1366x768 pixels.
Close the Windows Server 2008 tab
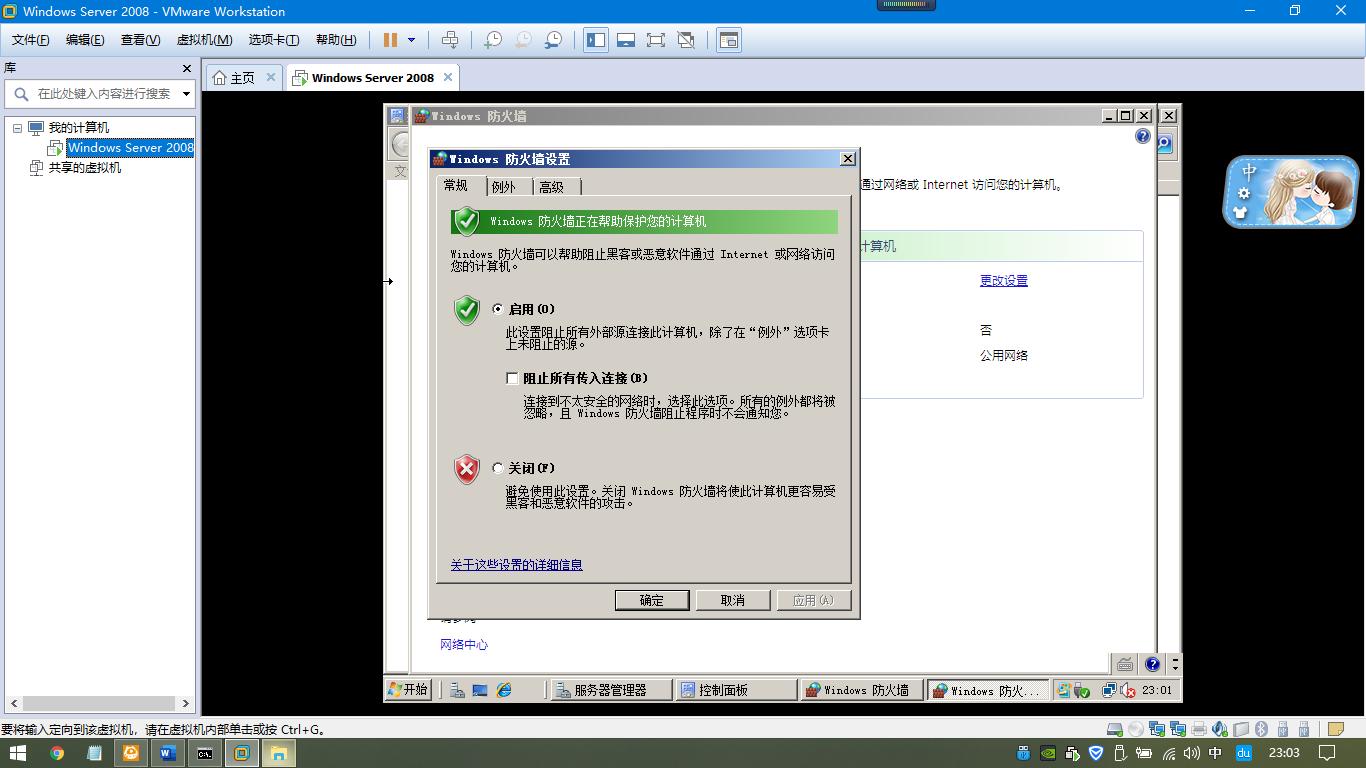coord(448,77)
